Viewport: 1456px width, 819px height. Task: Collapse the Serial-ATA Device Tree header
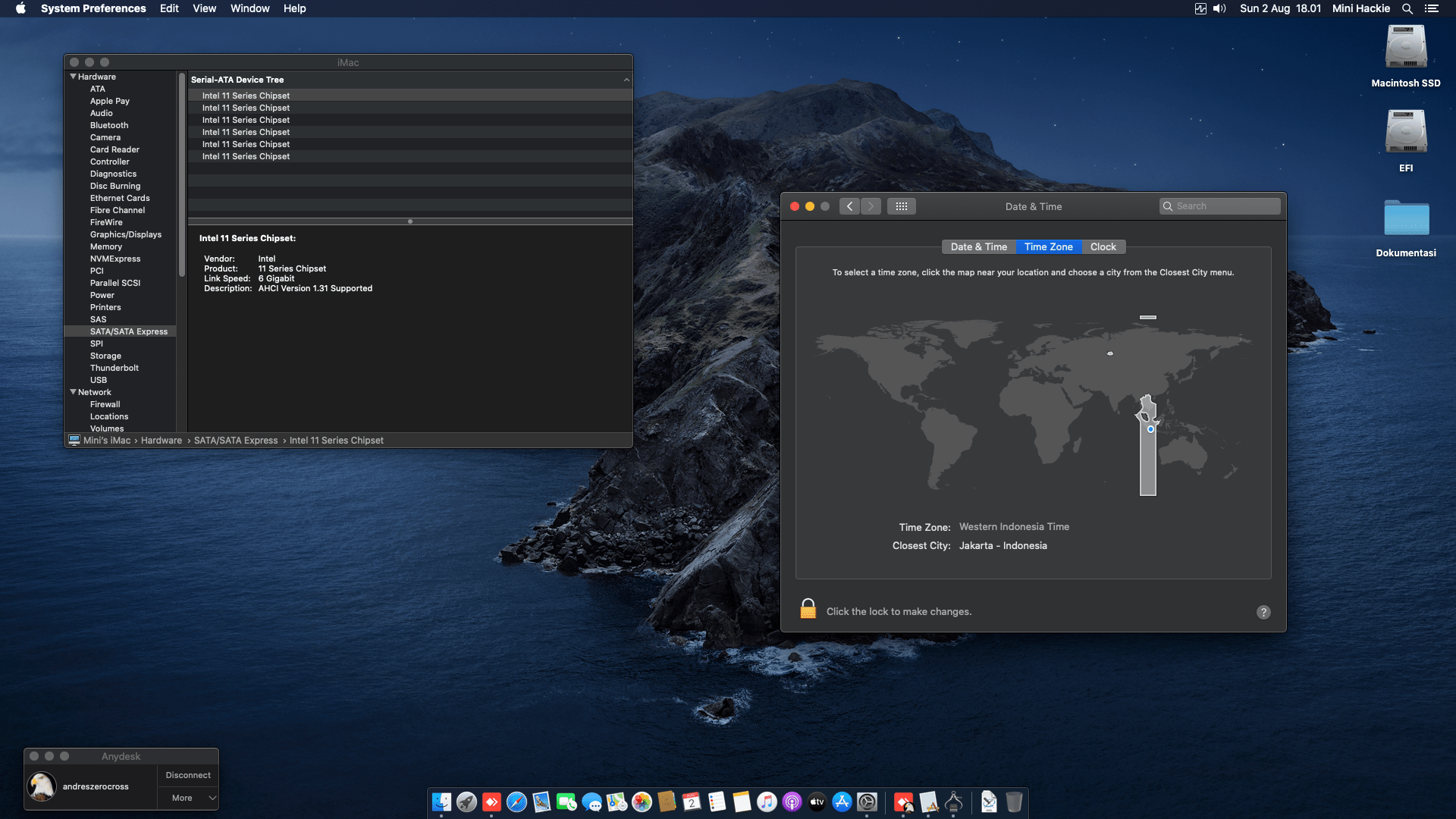(x=626, y=80)
